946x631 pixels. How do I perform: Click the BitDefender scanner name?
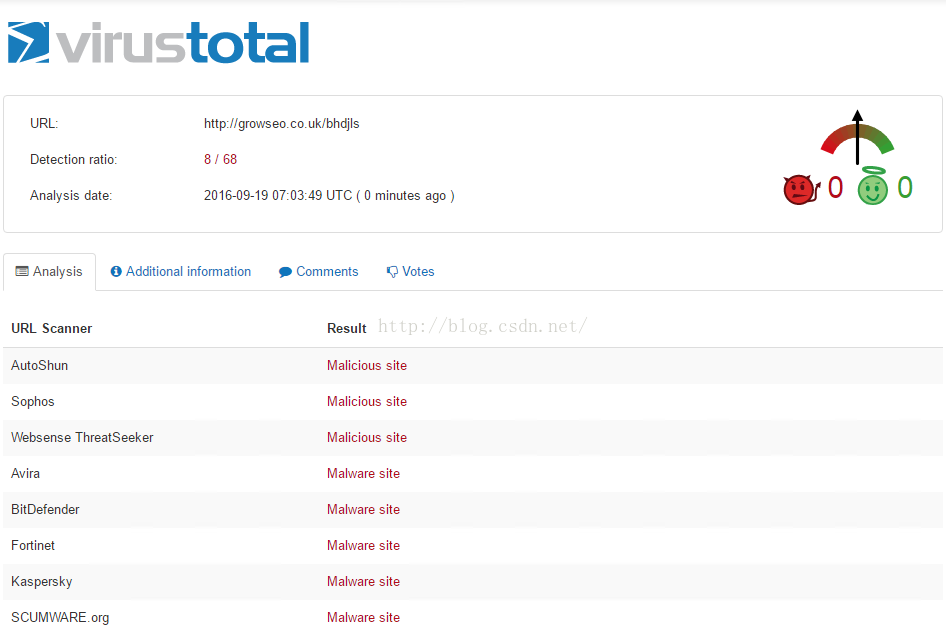pyautogui.click(x=45, y=510)
